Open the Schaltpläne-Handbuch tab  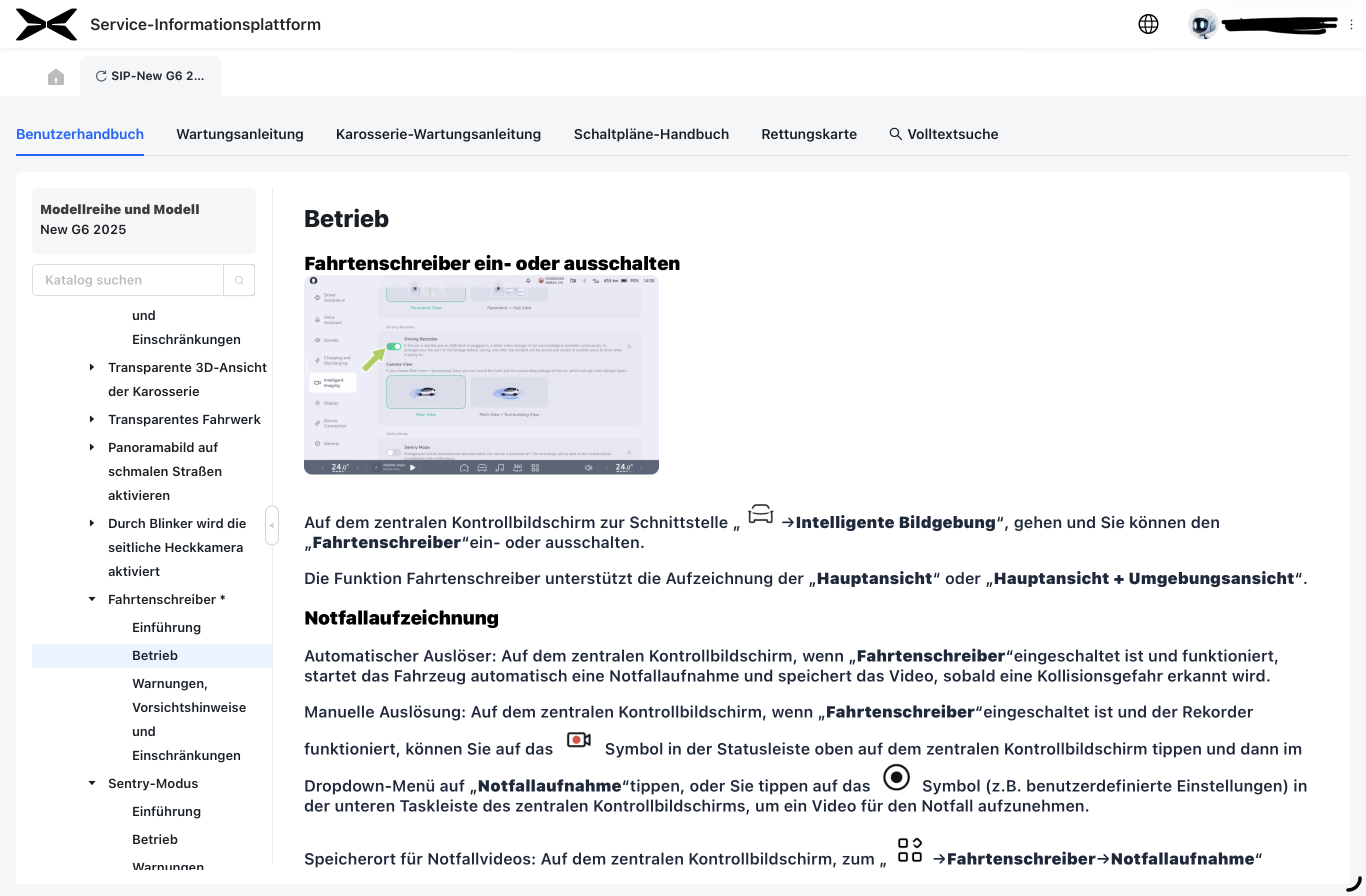pyautogui.click(x=651, y=134)
